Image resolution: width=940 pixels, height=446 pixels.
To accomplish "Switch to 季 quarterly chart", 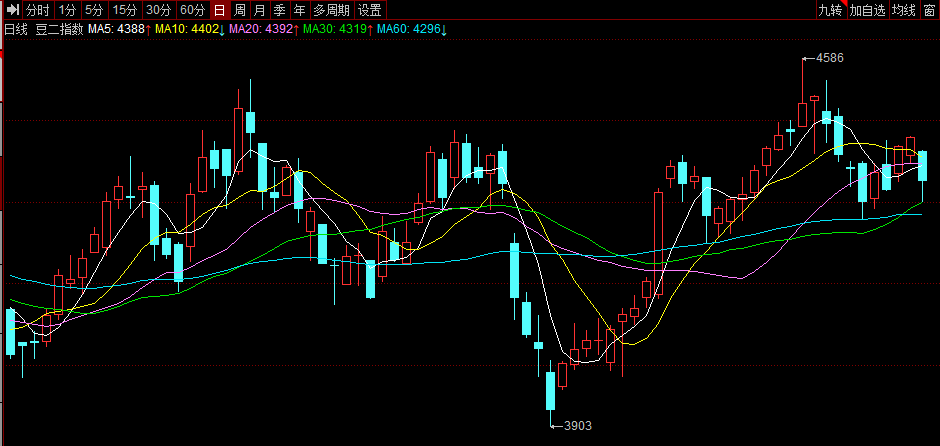I will tap(279, 10).
